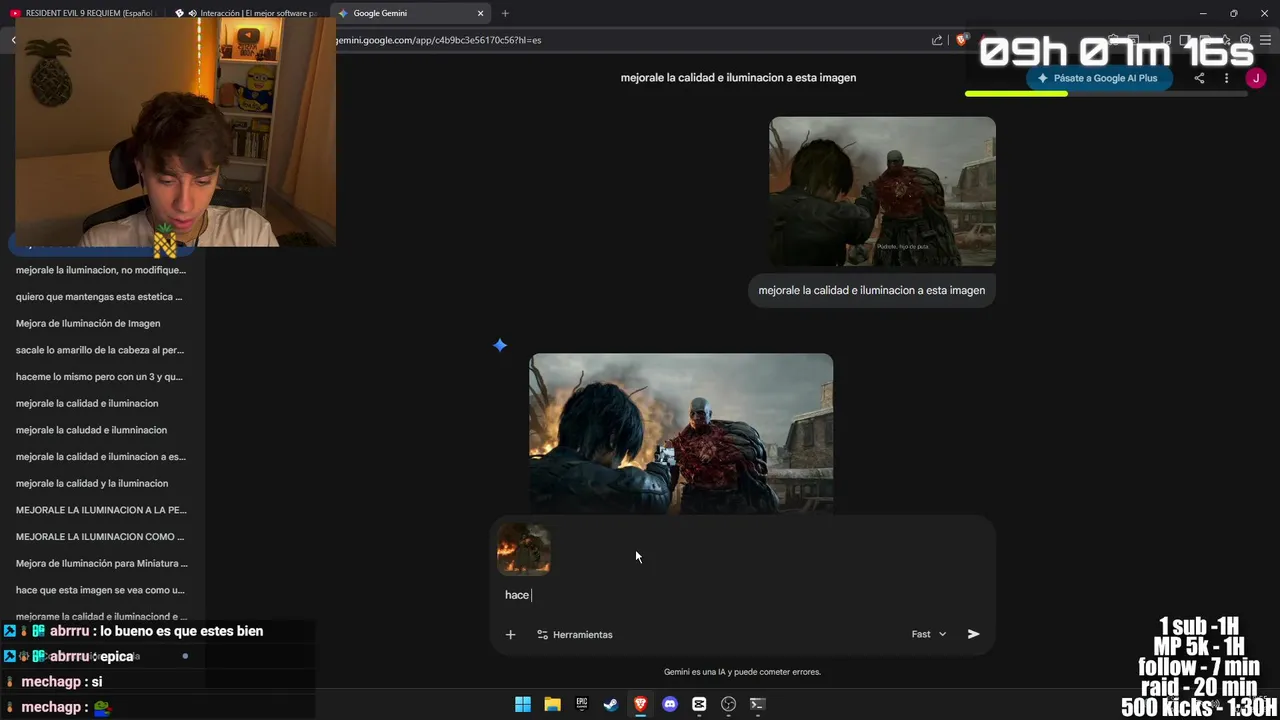Open OBS Studio from the taskbar
This screenshot has height=720, width=1280.
tap(728, 704)
